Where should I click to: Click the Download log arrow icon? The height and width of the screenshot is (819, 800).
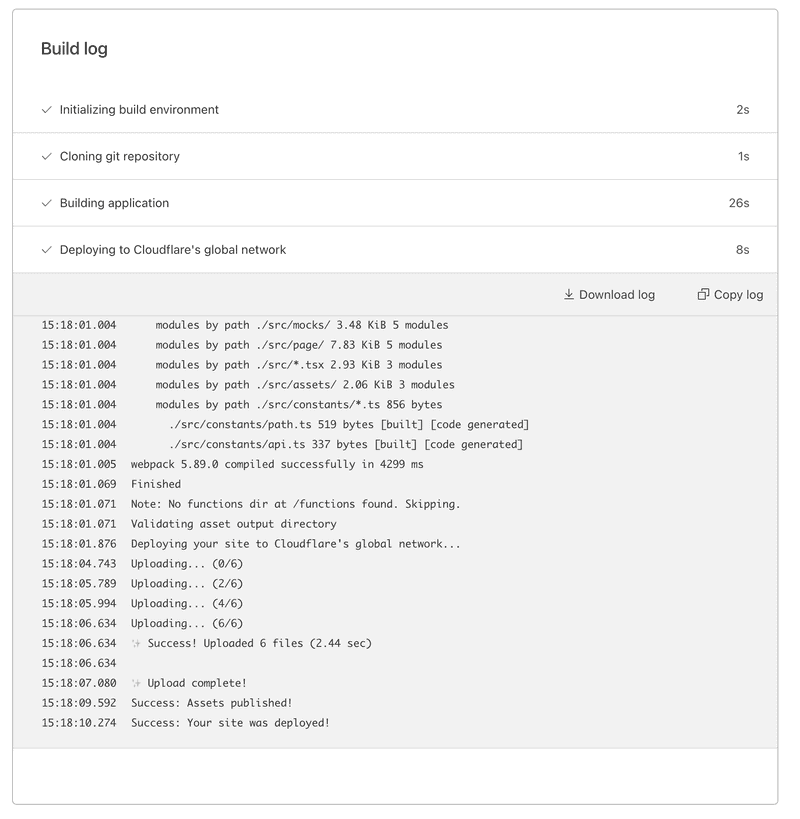coord(569,294)
